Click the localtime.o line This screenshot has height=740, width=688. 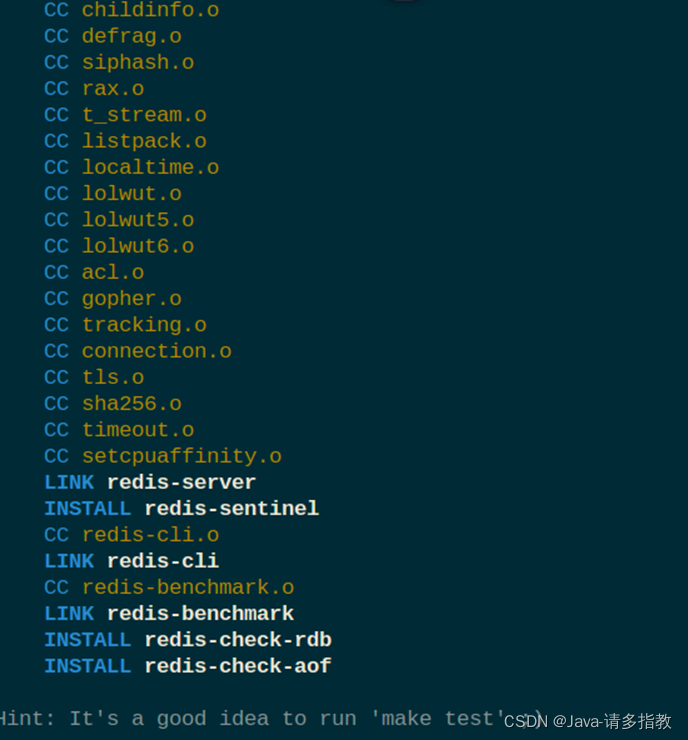pyautogui.click(x=150, y=167)
